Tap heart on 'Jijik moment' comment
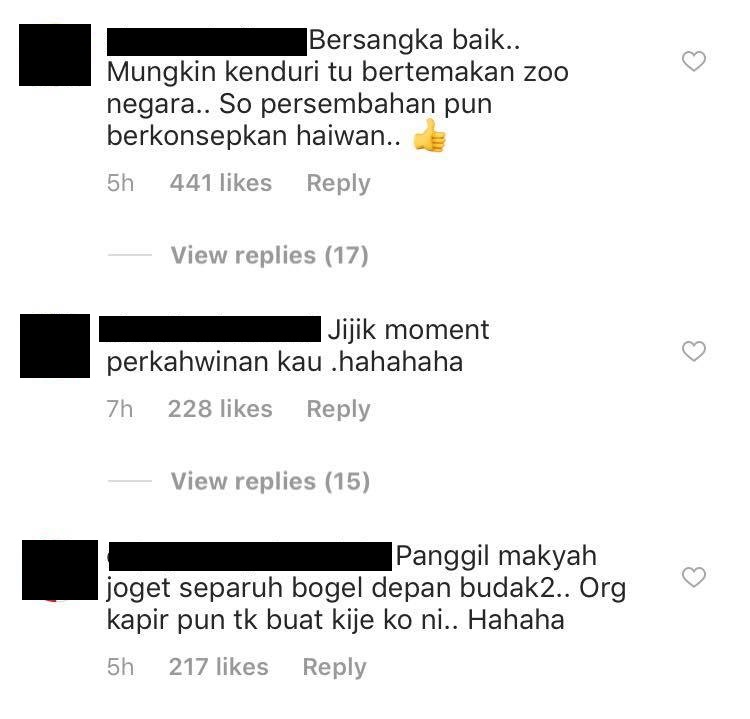750x719 pixels. coord(694,351)
